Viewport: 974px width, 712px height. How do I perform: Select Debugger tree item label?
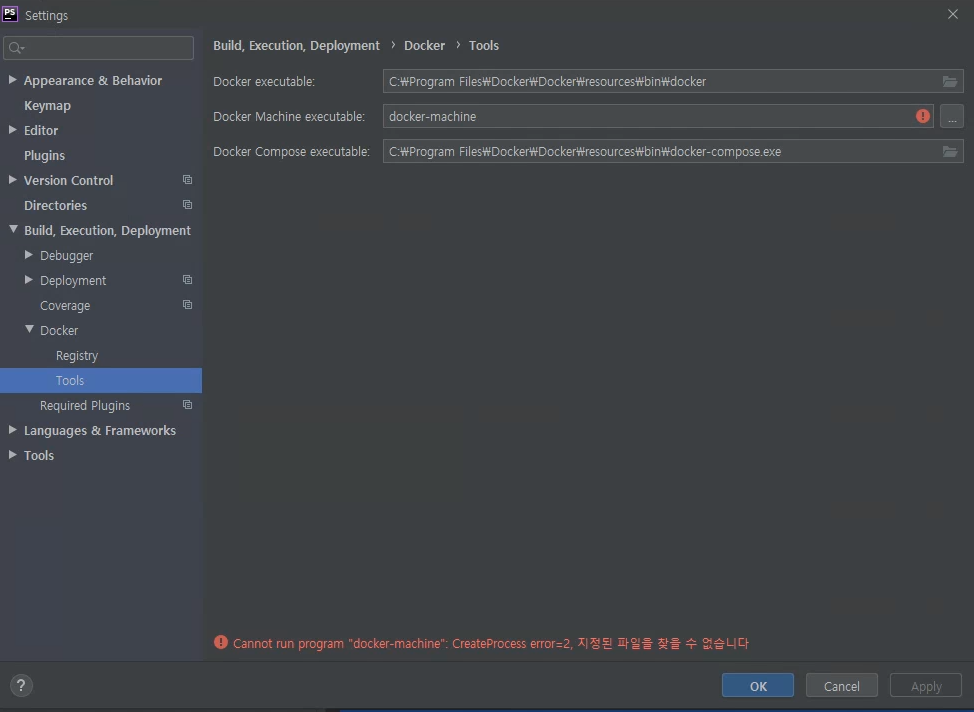[x=66, y=255]
